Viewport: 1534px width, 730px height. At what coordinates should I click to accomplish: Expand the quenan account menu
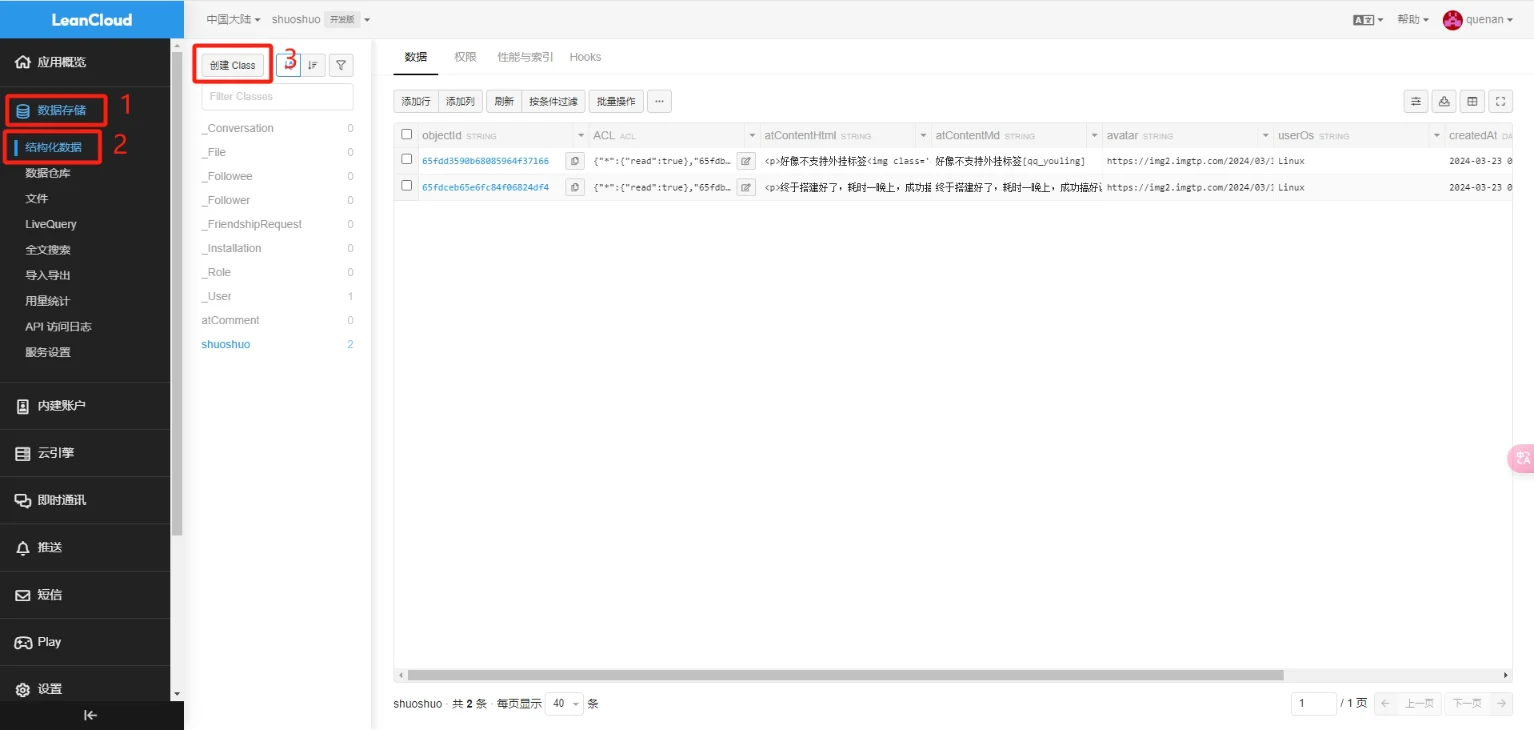pos(1478,20)
